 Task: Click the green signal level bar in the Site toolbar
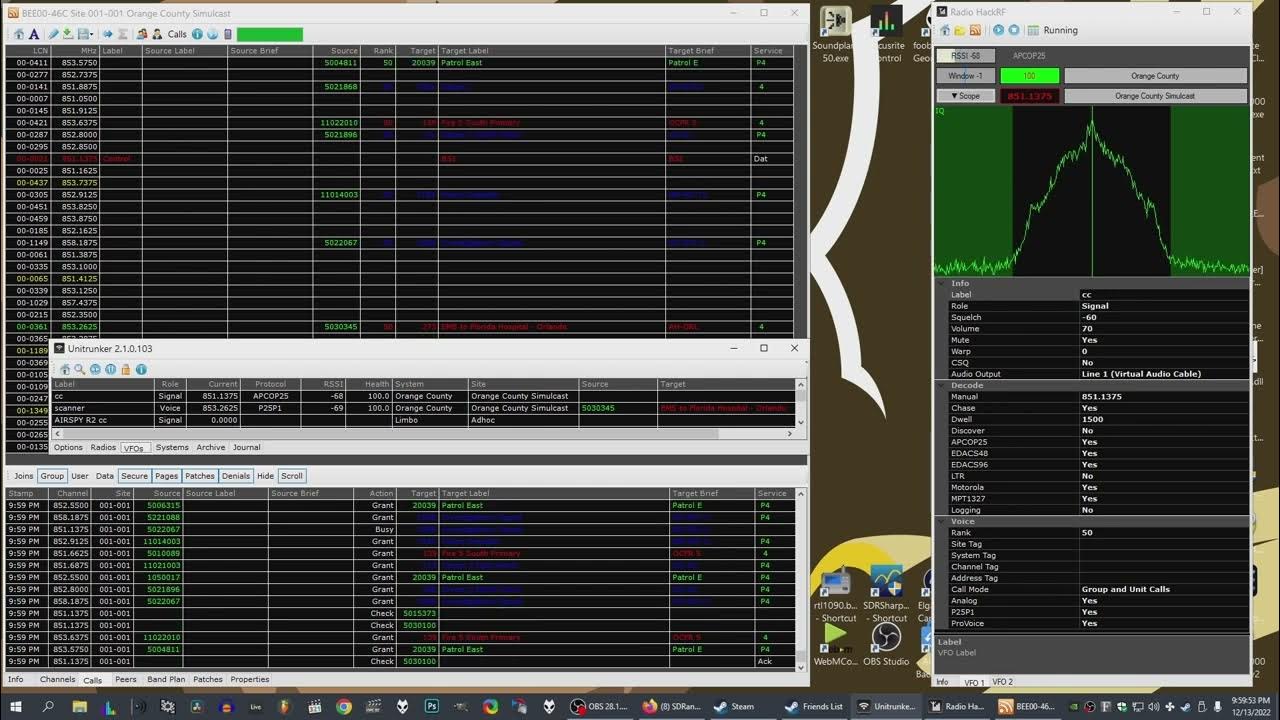(x=269, y=34)
